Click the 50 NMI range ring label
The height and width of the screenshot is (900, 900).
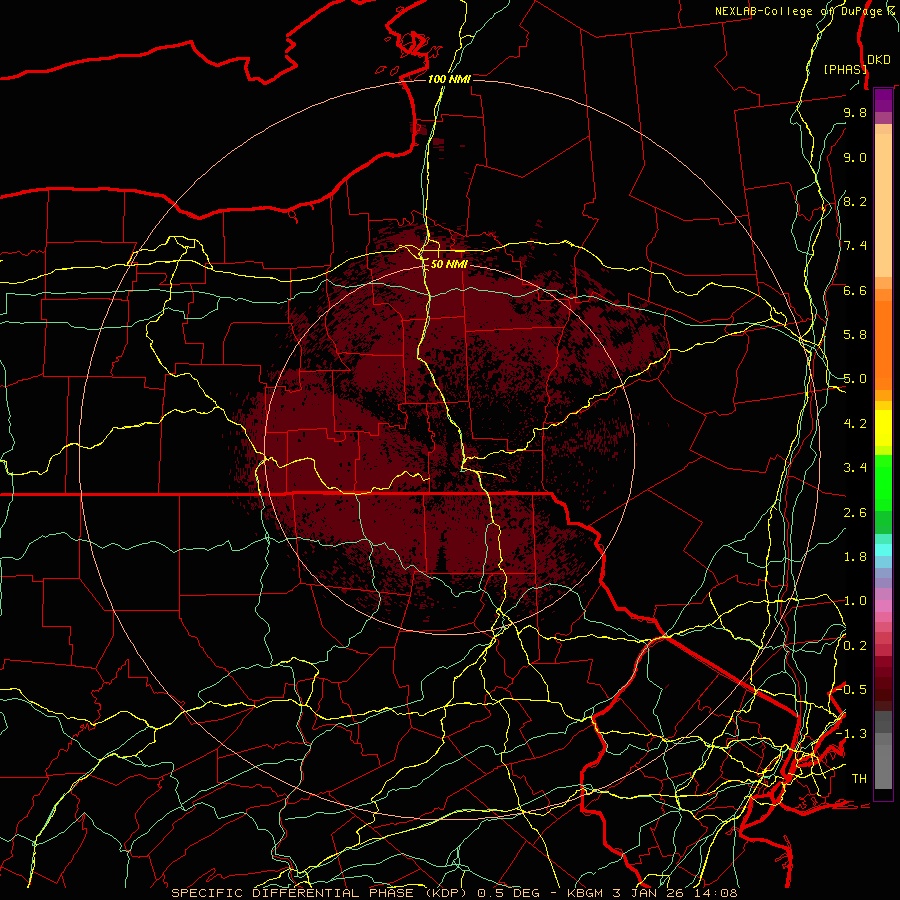pos(449,264)
